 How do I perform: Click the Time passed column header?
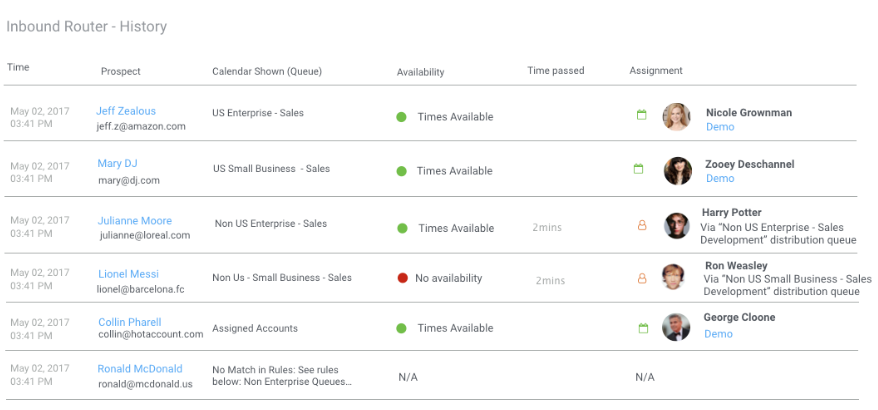[556, 71]
